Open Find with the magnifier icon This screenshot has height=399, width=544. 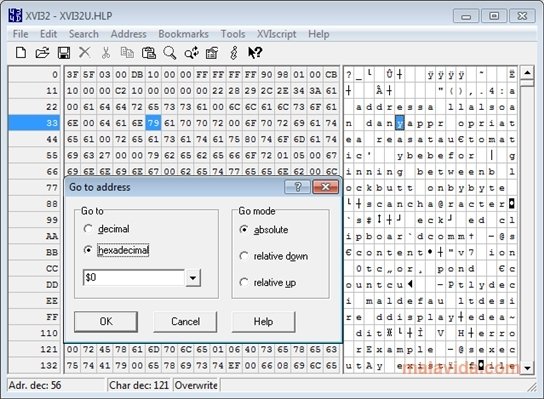170,53
